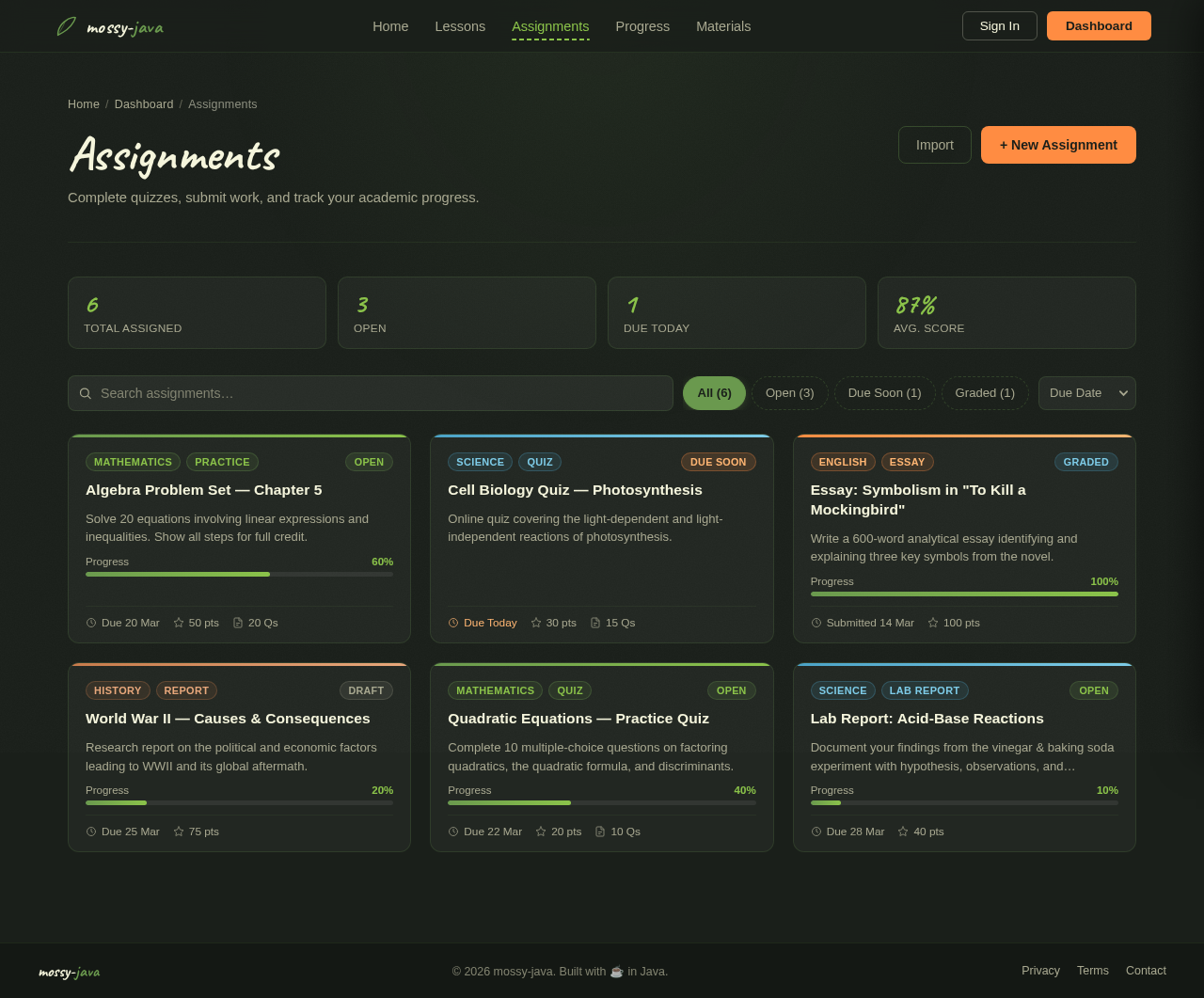Toggle the Graded (1) filter
This screenshot has width=1204, height=998.
(984, 392)
